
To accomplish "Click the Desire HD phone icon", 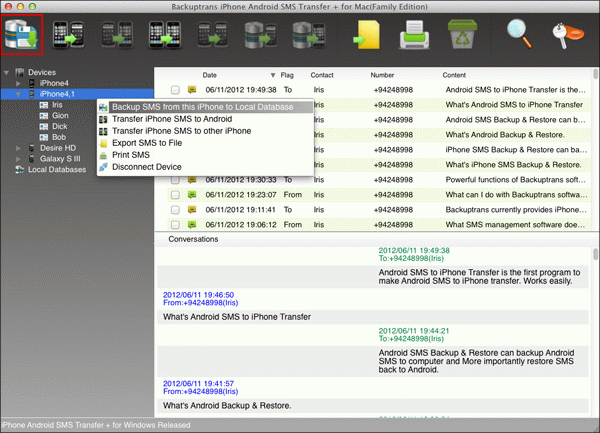I will tap(32, 148).
